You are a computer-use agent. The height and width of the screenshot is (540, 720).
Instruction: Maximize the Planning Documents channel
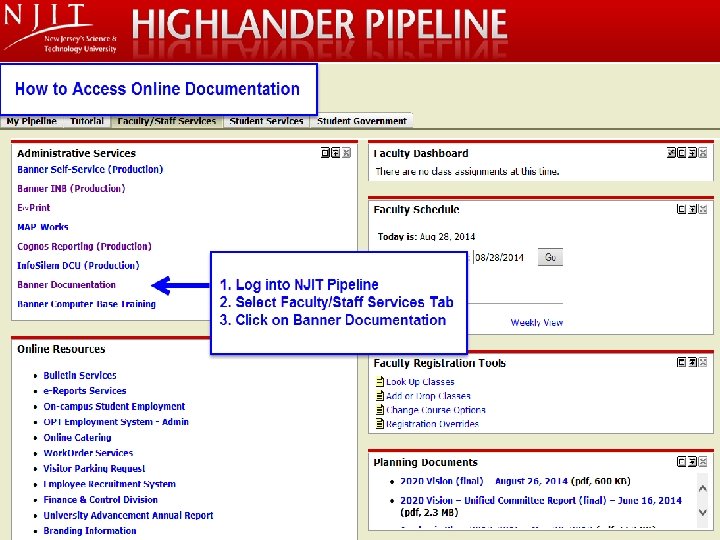pos(681,462)
